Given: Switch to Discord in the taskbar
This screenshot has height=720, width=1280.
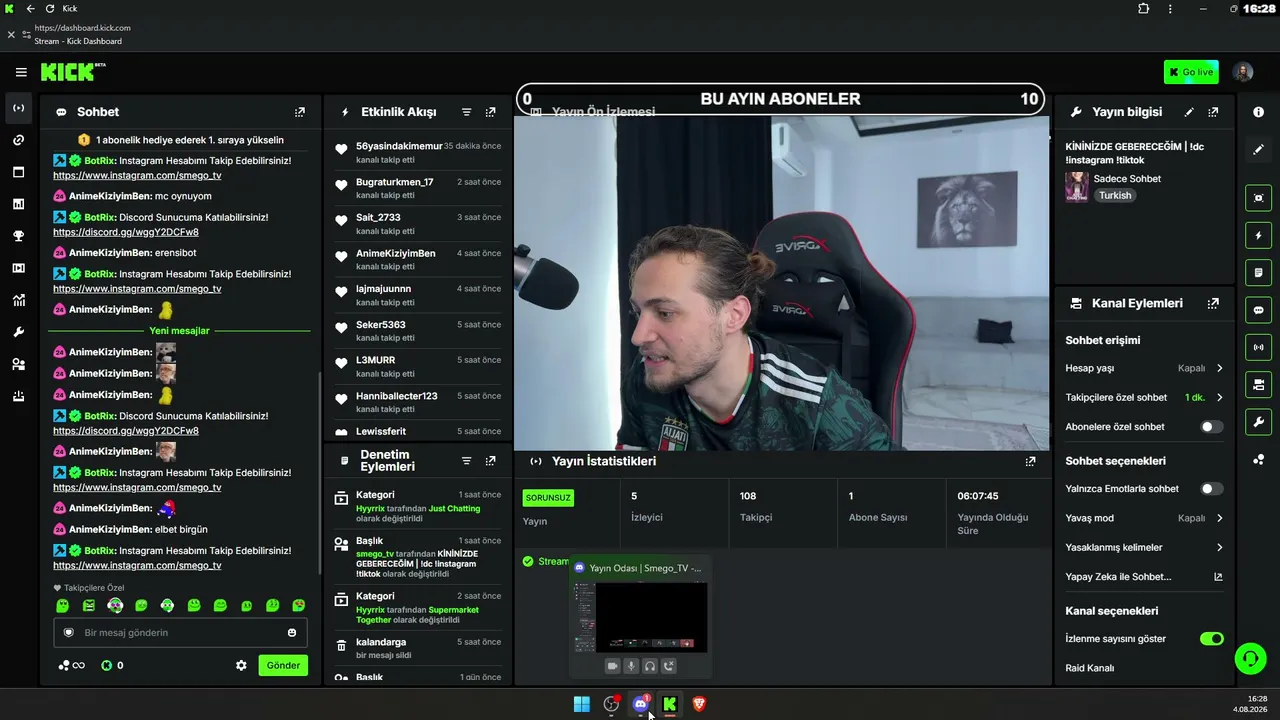Looking at the screenshot, I should click(641, 704).
